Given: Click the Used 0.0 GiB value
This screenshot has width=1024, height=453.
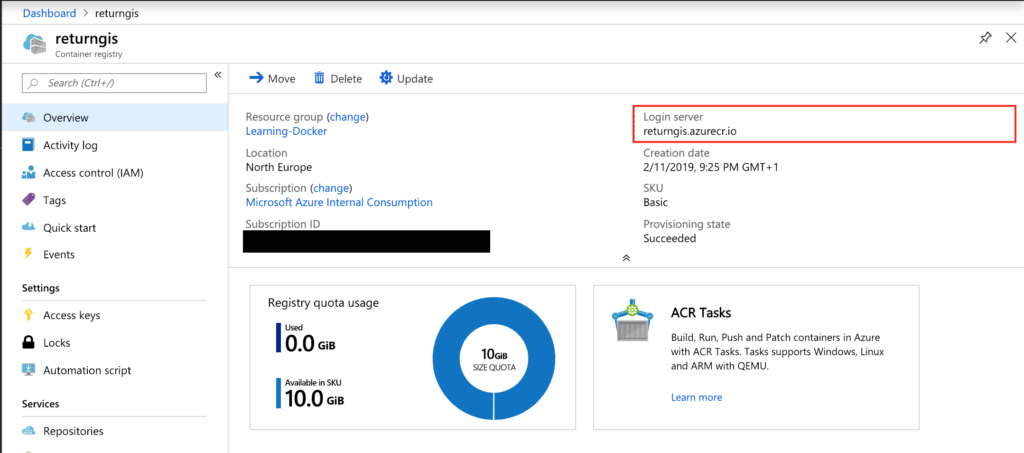Looking at the screenshot, I should tap(310, 343).
